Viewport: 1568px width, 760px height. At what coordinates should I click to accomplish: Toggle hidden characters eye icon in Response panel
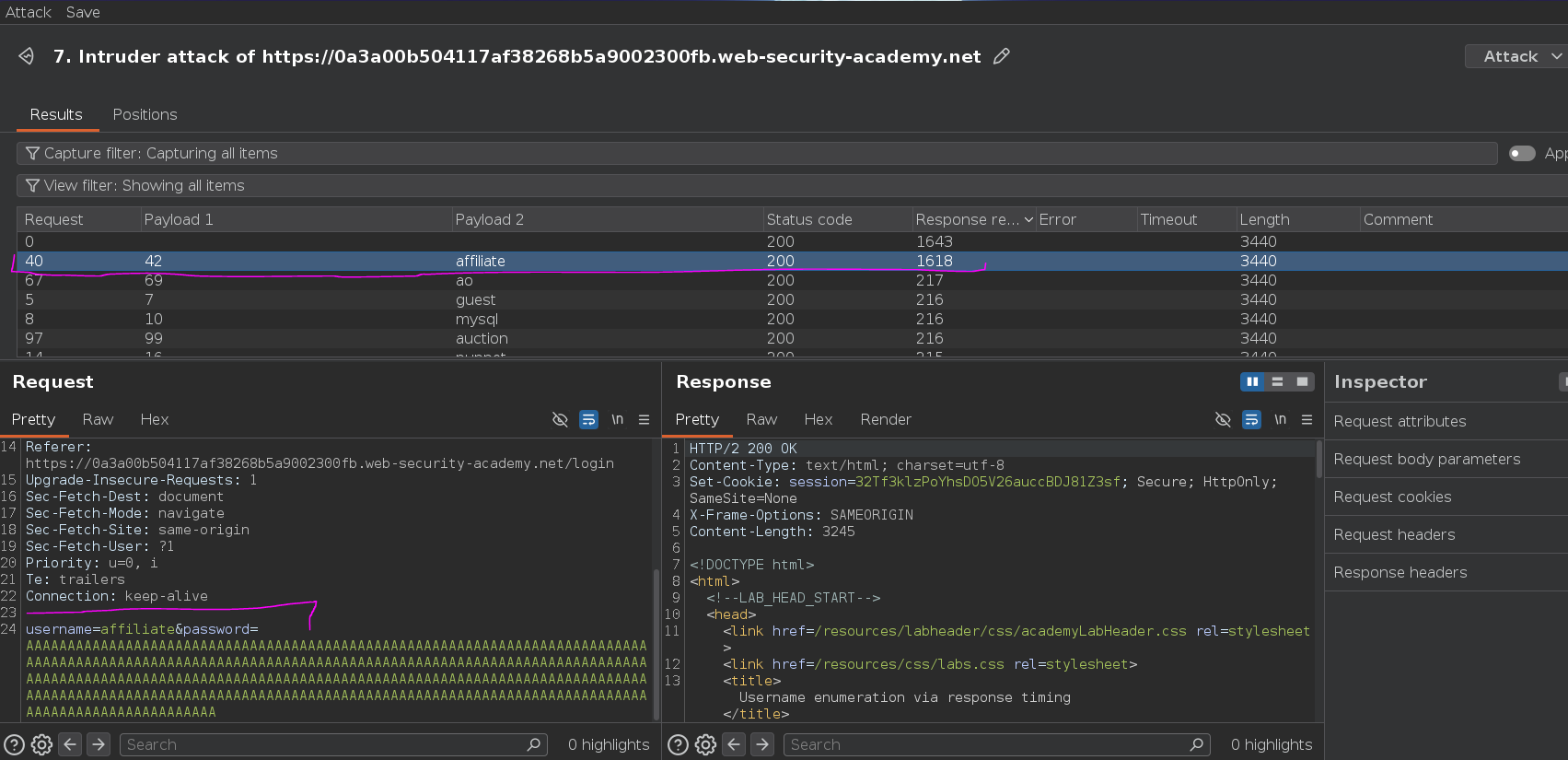[x=1223, y=419]
